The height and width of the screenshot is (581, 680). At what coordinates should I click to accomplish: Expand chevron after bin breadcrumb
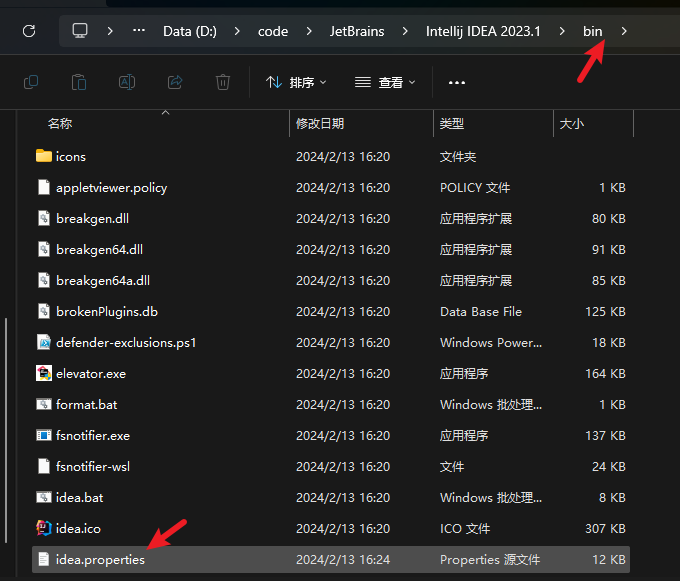[x=624, y=31]
